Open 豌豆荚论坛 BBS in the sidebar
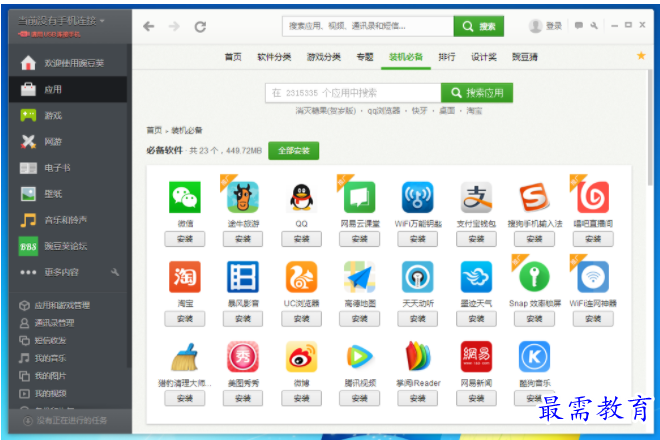 click(68, 246)
